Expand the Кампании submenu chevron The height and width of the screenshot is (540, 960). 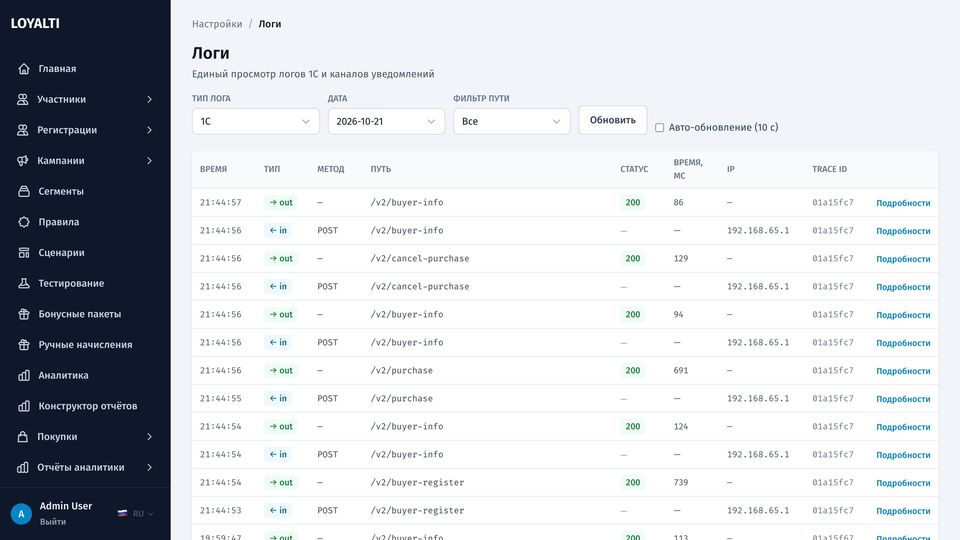(149, 160)
